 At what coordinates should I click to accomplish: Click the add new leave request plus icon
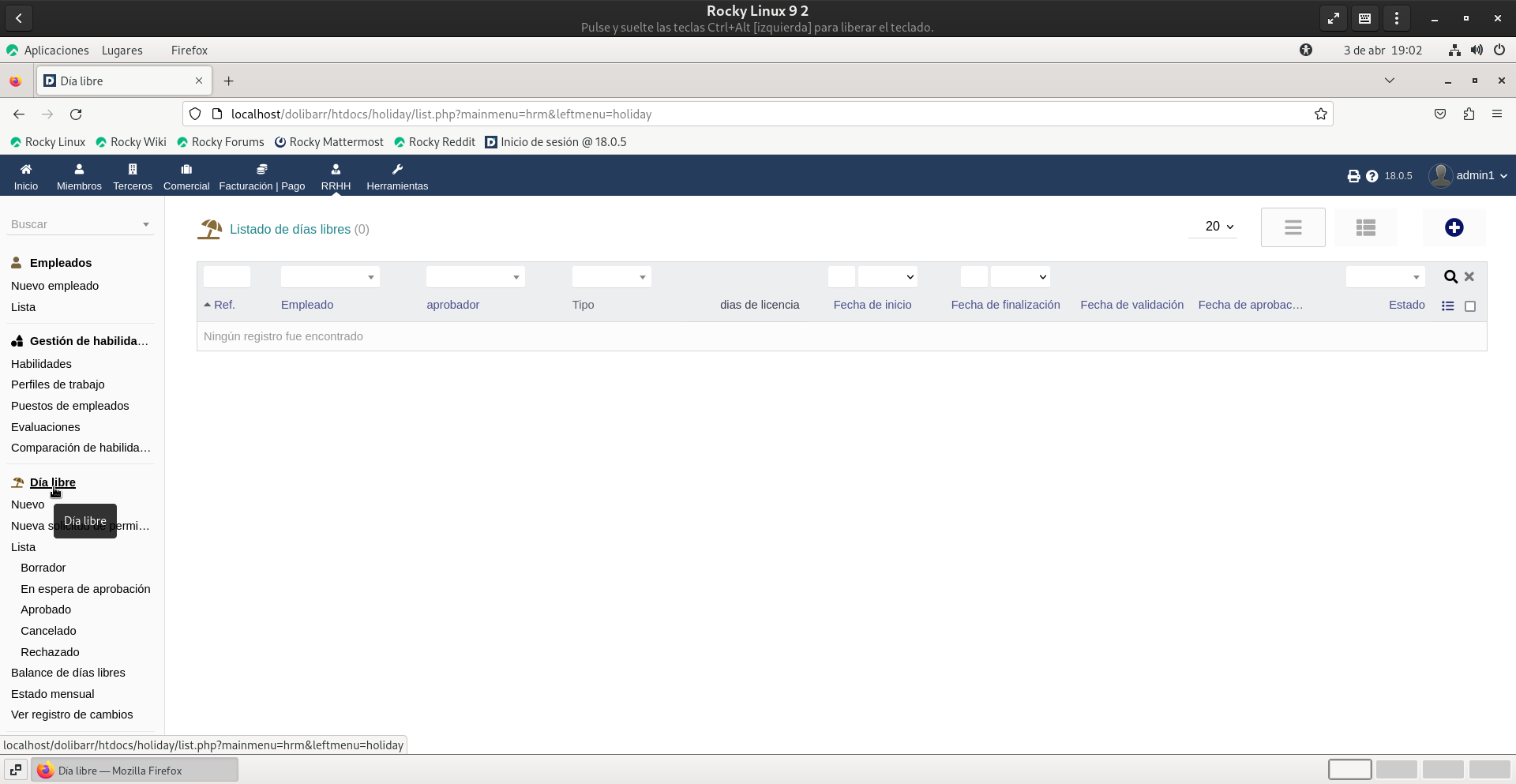pos(1454,227)
